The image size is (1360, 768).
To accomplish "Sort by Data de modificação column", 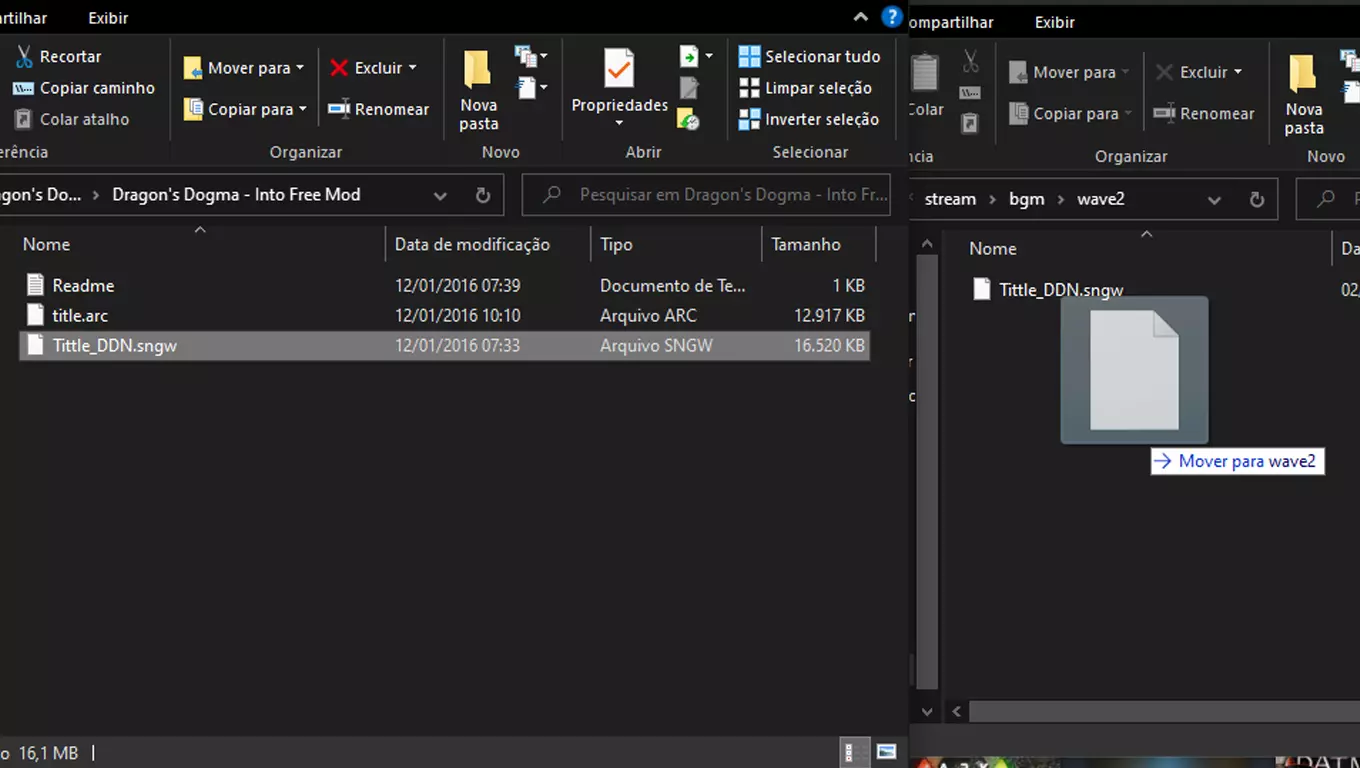I will tap(488, 244).
